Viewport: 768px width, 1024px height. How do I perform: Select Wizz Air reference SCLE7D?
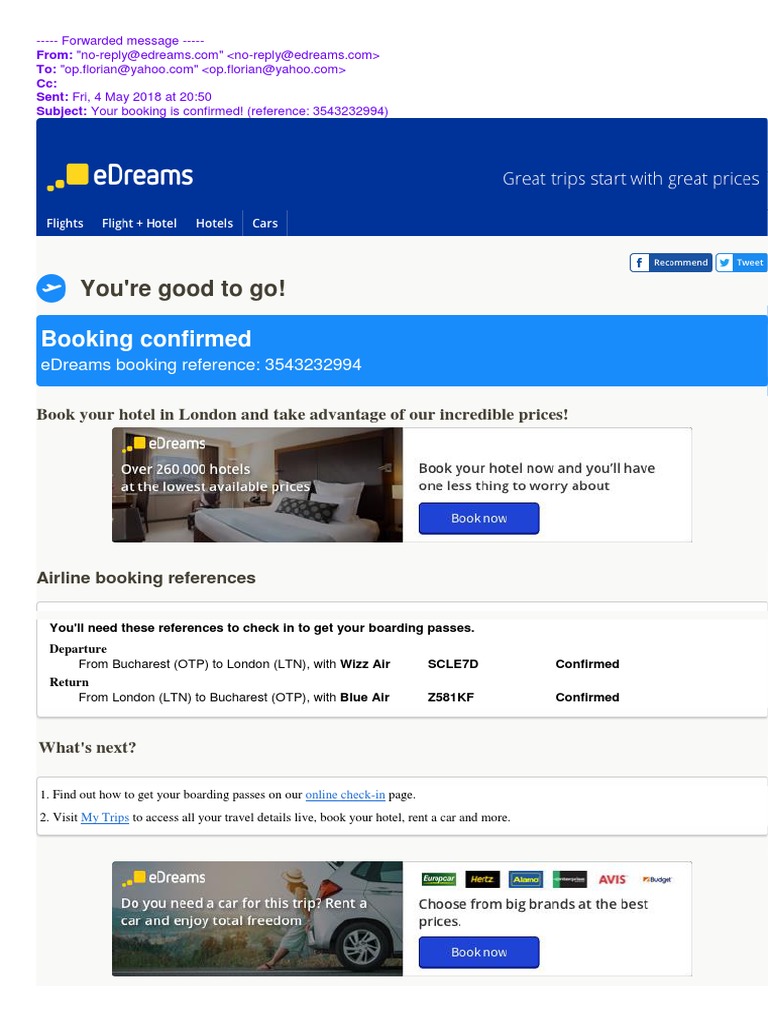click(453, 664)
